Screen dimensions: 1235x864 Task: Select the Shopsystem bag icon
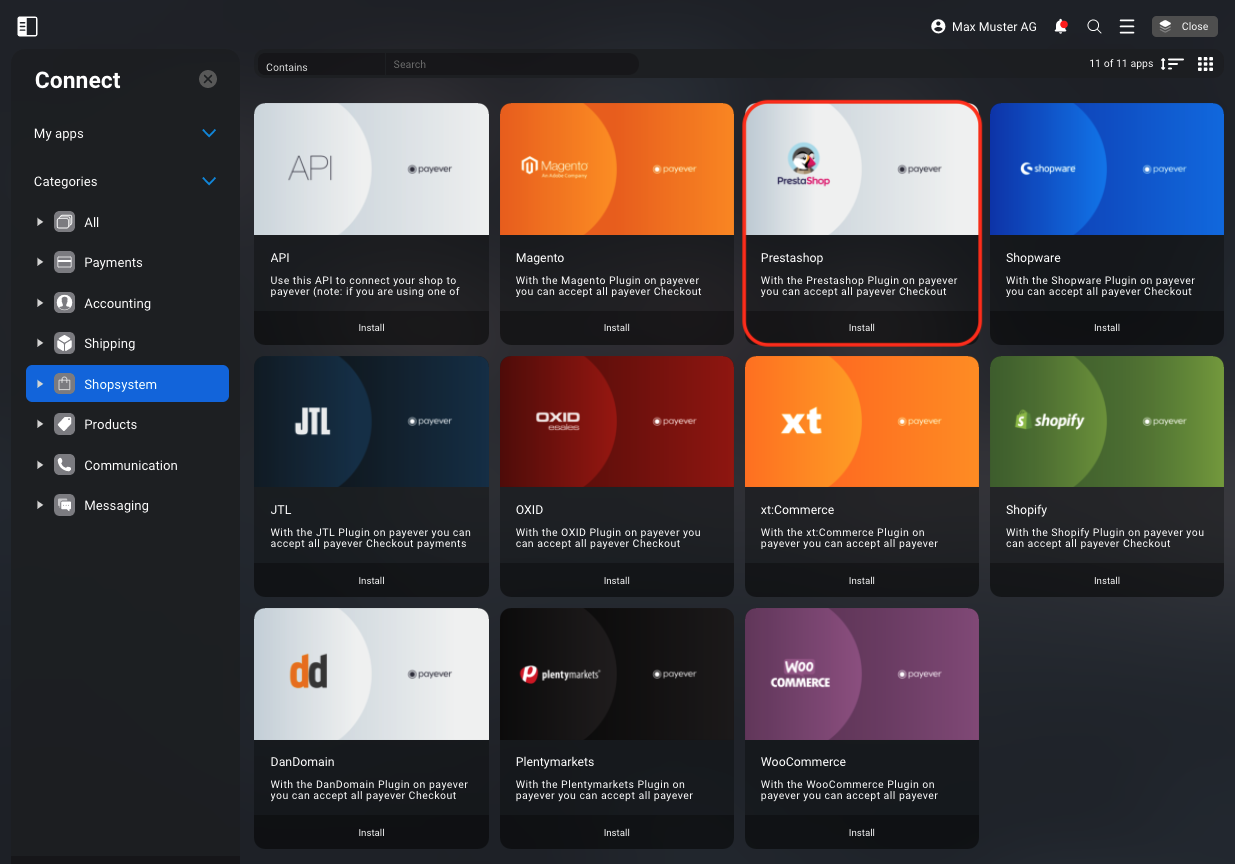pyautogui.click(x=65, y=384)
